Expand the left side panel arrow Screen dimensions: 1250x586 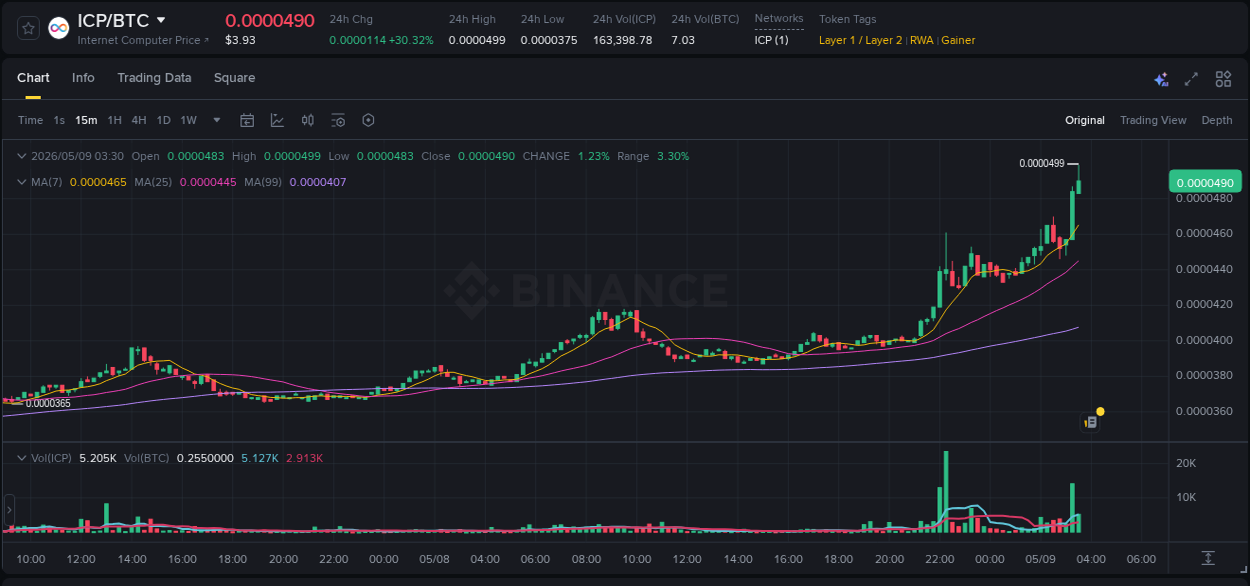tap(10, 511)
